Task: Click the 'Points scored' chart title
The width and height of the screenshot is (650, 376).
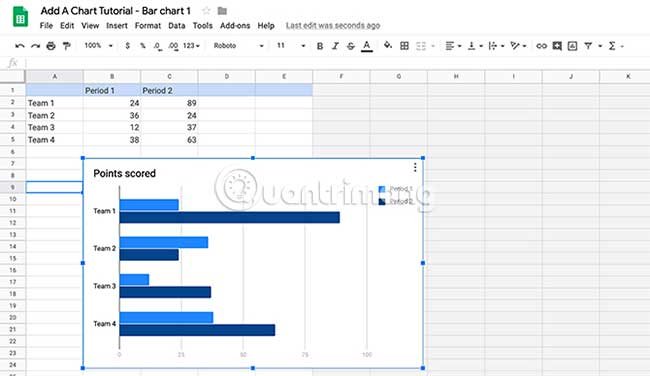Action: [124, 173]
